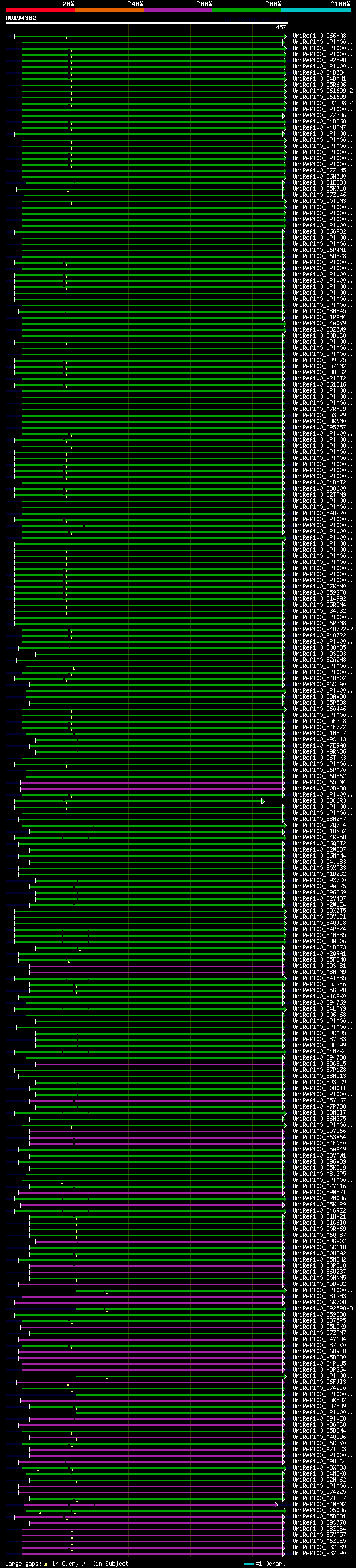Click hit label UniRef100_B9GEL5
Screen dimensions: 356x1568
tap(319, 1064)
